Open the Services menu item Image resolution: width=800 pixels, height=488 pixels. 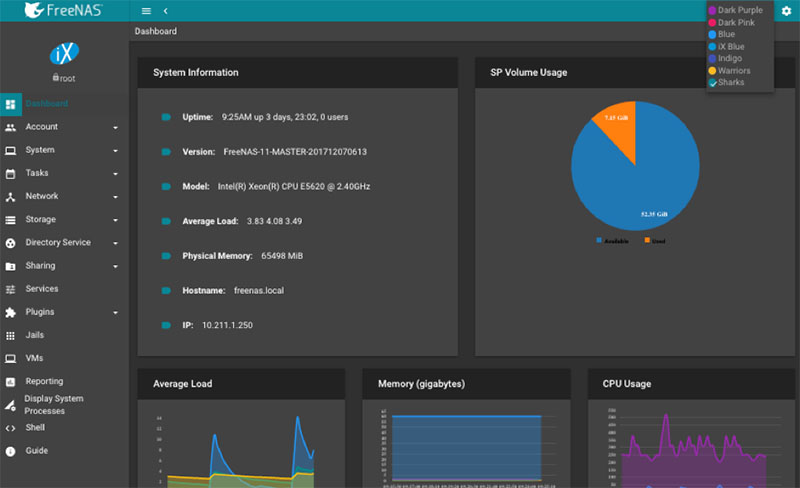point(41,289)
